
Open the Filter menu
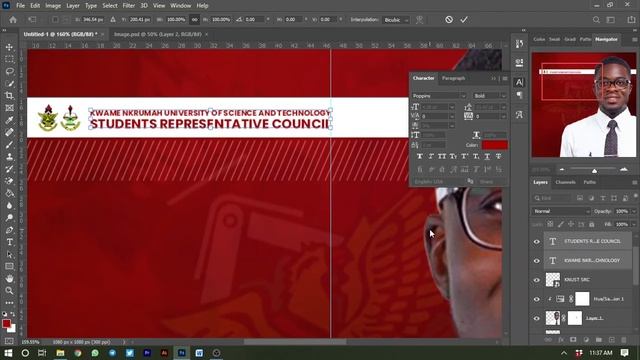[x=129, y=6]
